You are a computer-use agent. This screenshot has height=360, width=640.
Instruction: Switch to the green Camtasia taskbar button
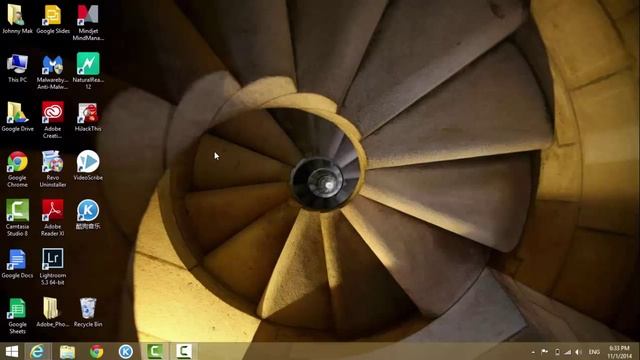(155, 351)
